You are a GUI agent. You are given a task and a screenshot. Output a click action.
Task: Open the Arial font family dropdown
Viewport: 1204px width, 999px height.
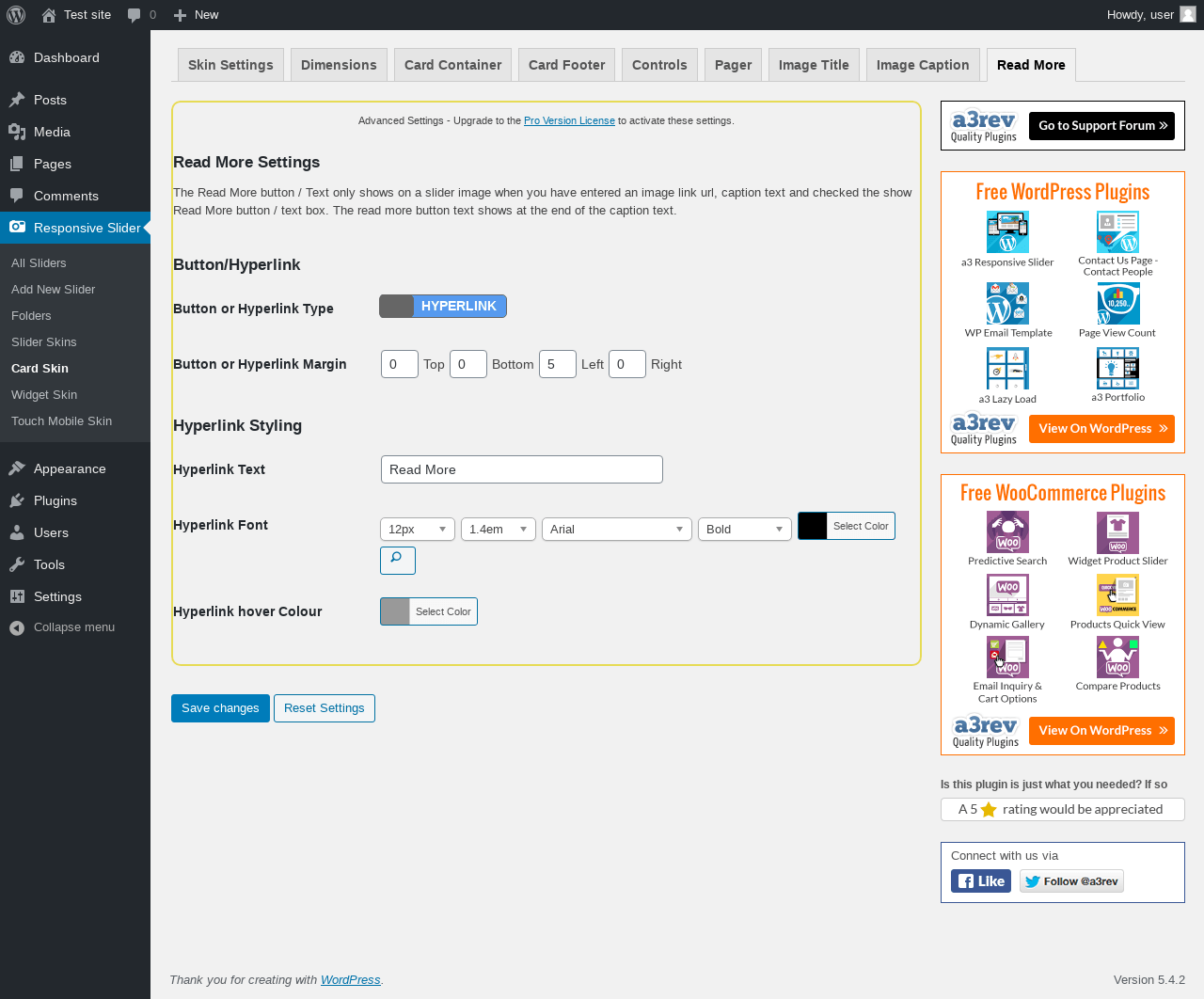pos(617,530)
